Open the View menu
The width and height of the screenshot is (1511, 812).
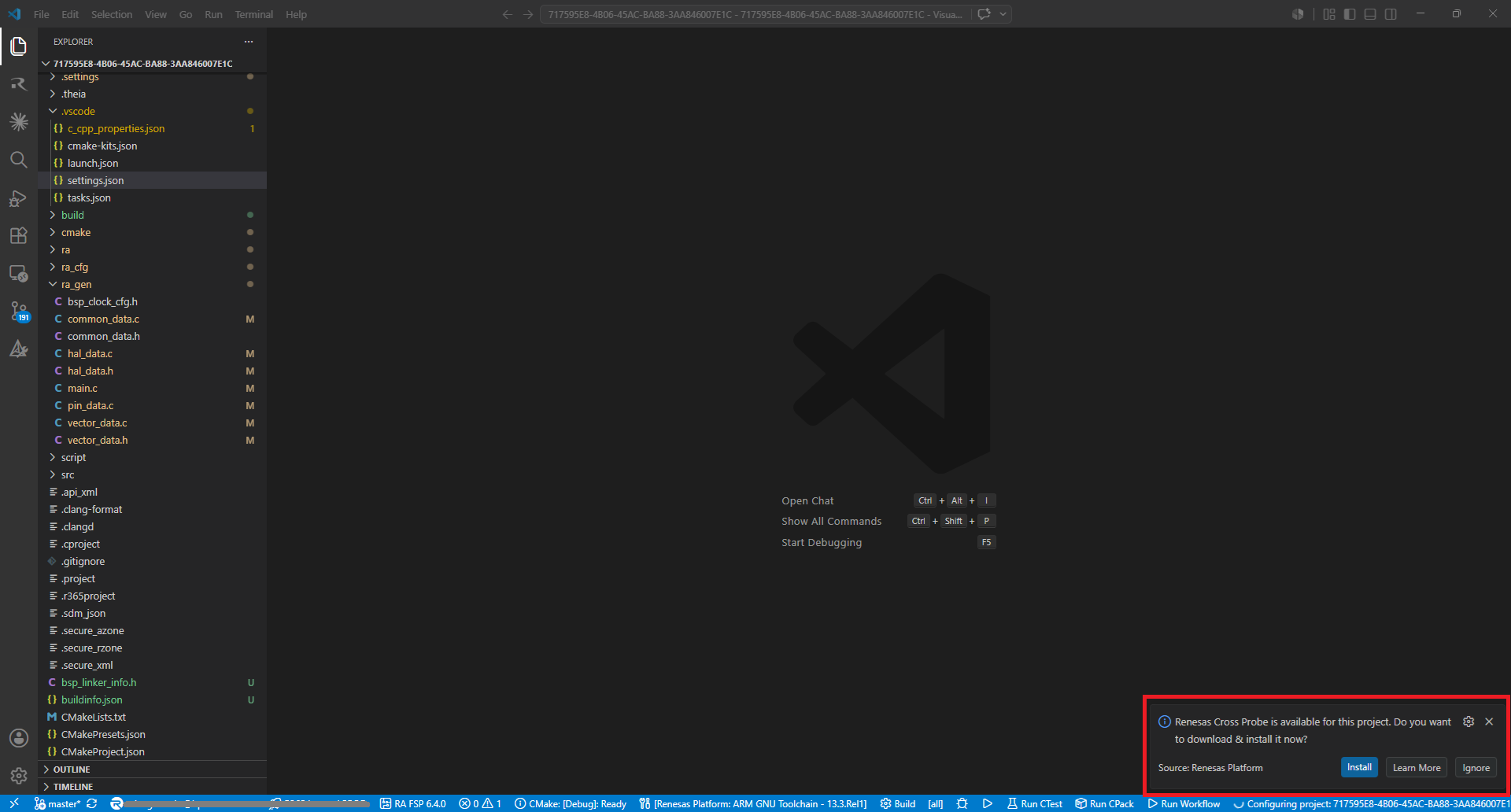pos(156,14)
